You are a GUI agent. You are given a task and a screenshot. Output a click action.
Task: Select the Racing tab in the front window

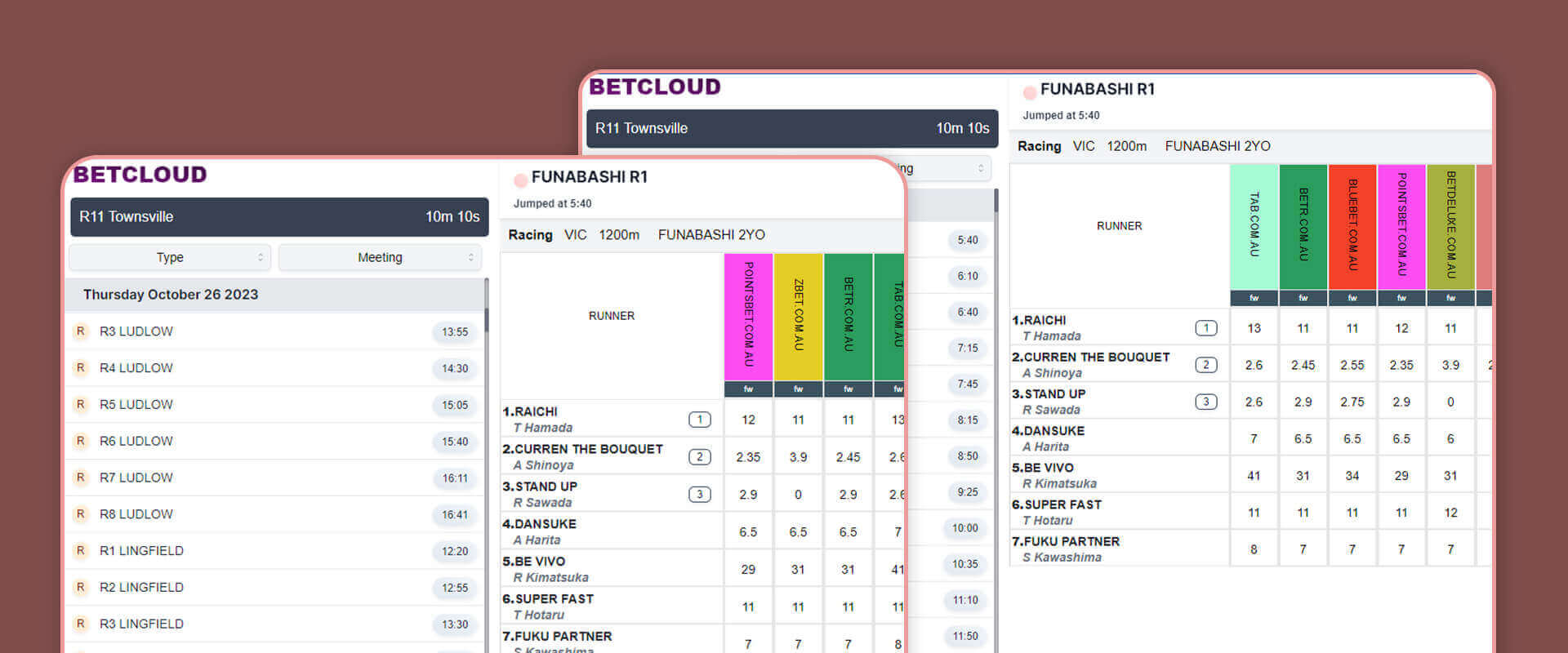pos(530,235)
